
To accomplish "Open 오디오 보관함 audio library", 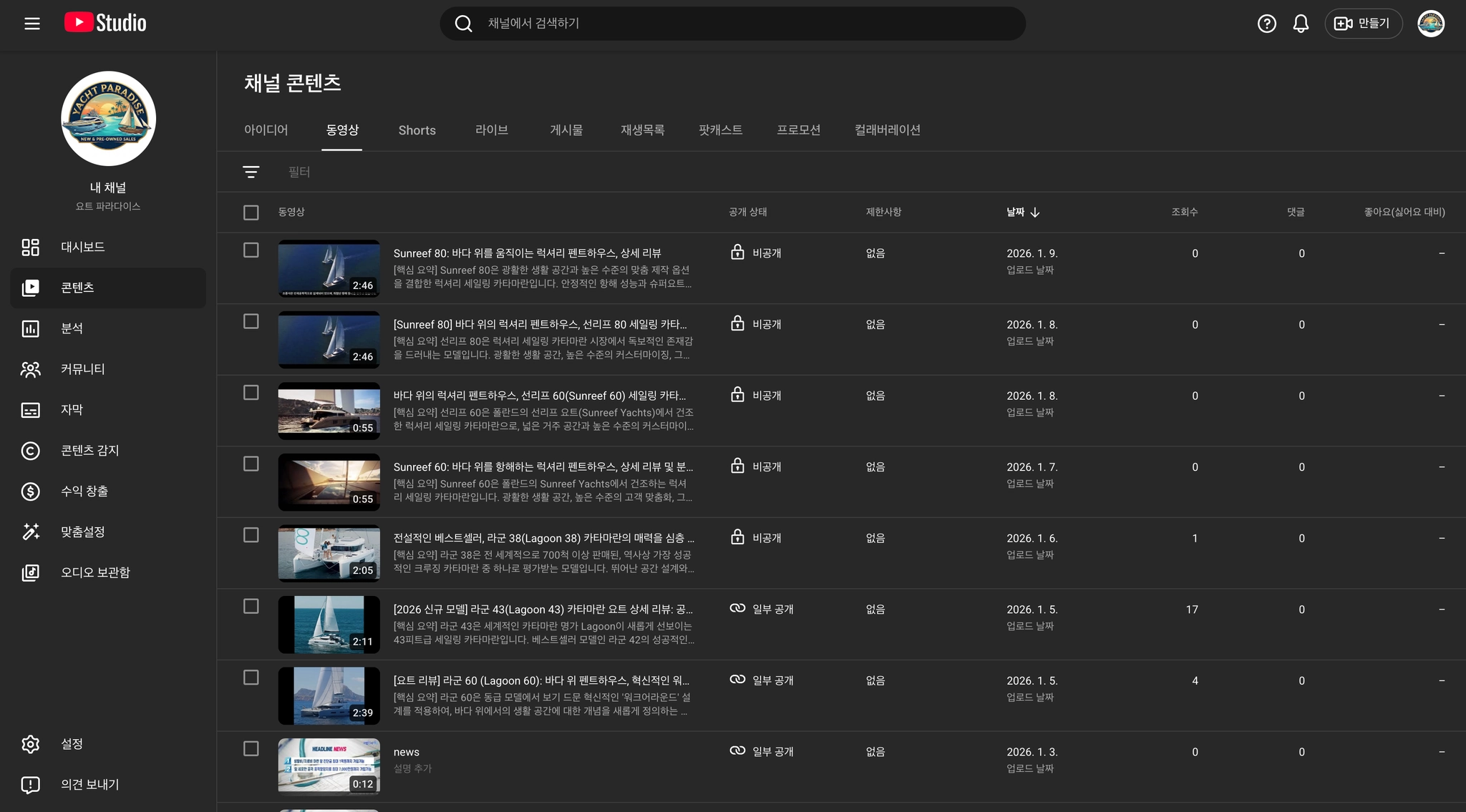I will coord(94,572).
